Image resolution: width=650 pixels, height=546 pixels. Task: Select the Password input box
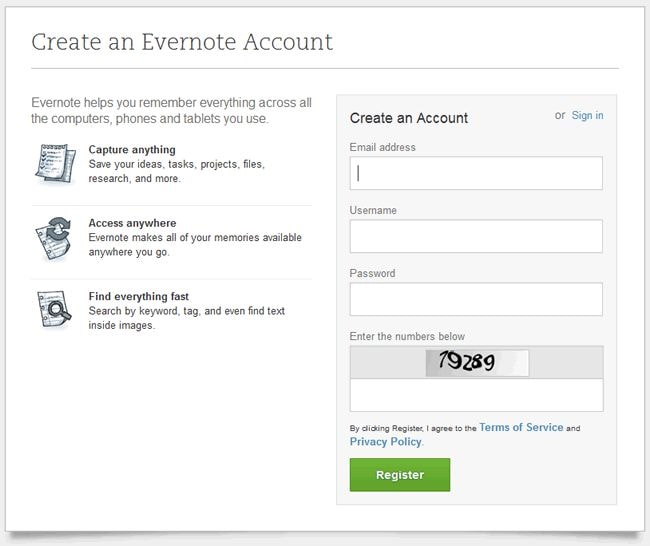476,299
